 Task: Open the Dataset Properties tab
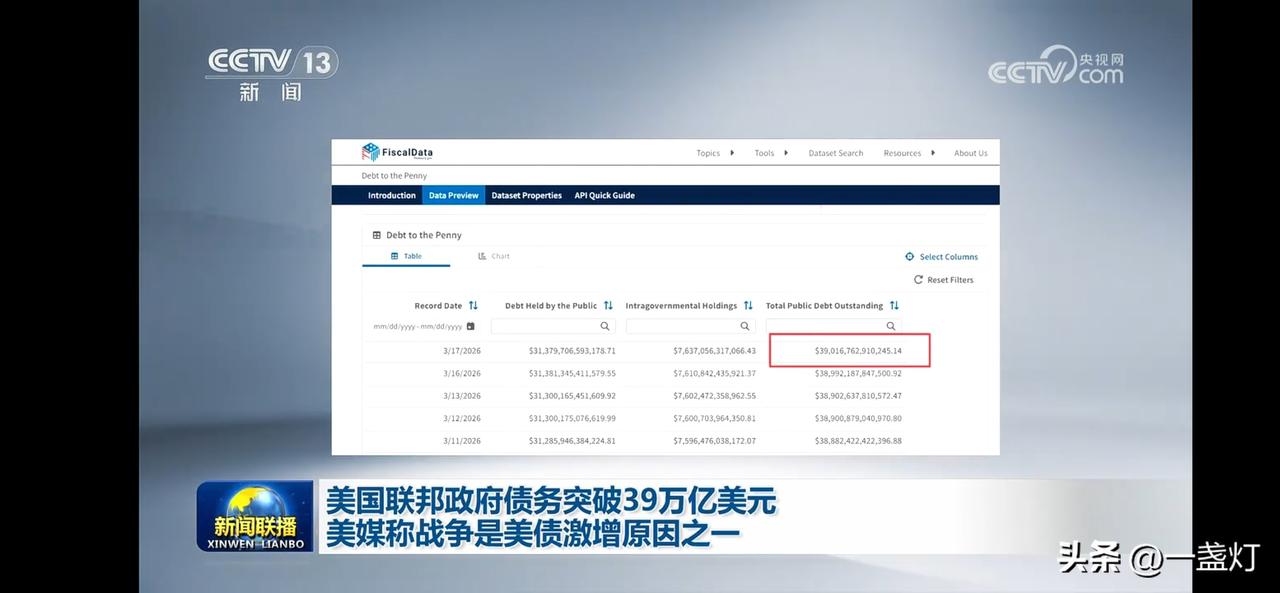point(527,196)
